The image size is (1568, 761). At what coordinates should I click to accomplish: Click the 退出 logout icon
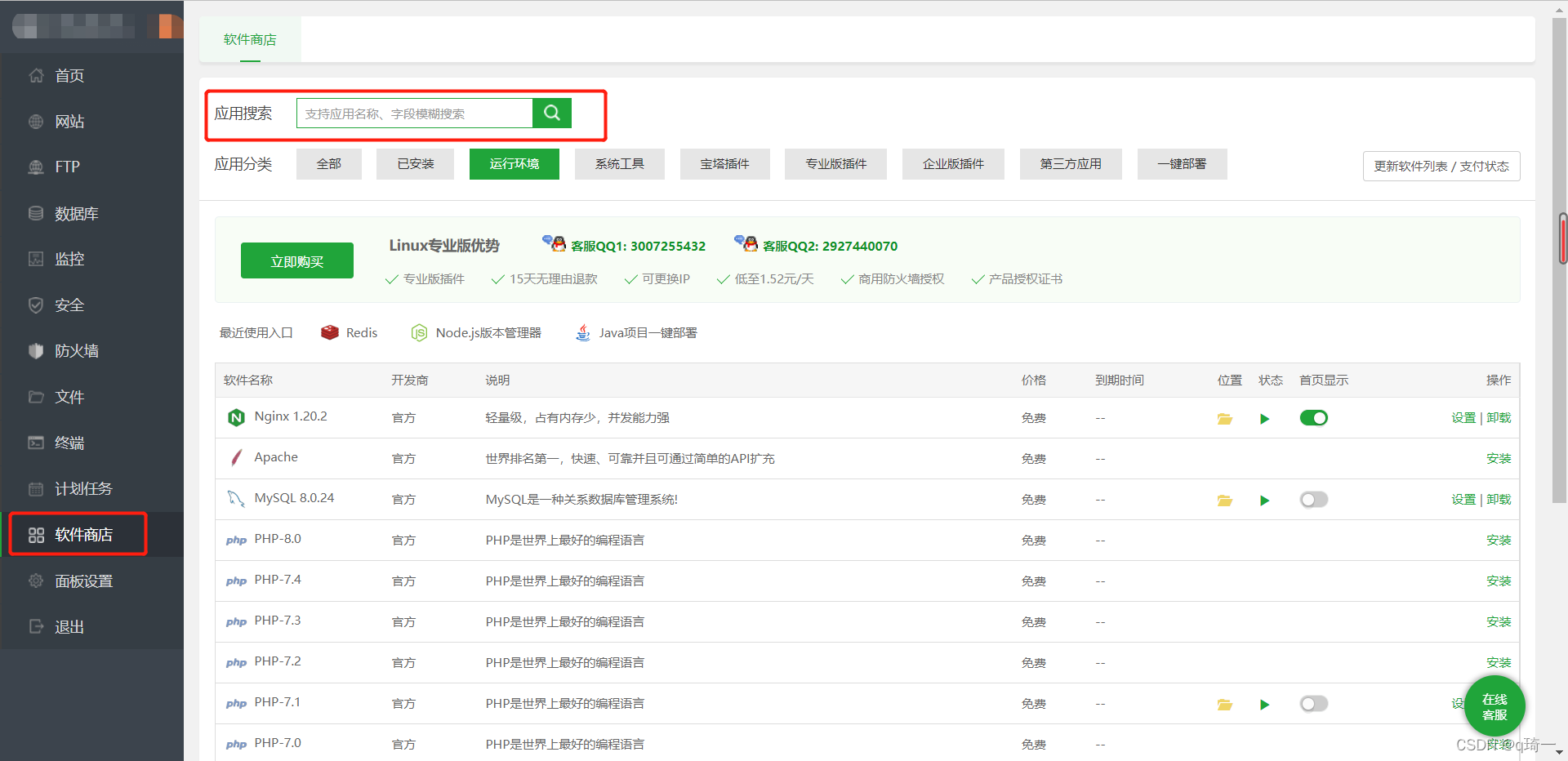(36, 626)
